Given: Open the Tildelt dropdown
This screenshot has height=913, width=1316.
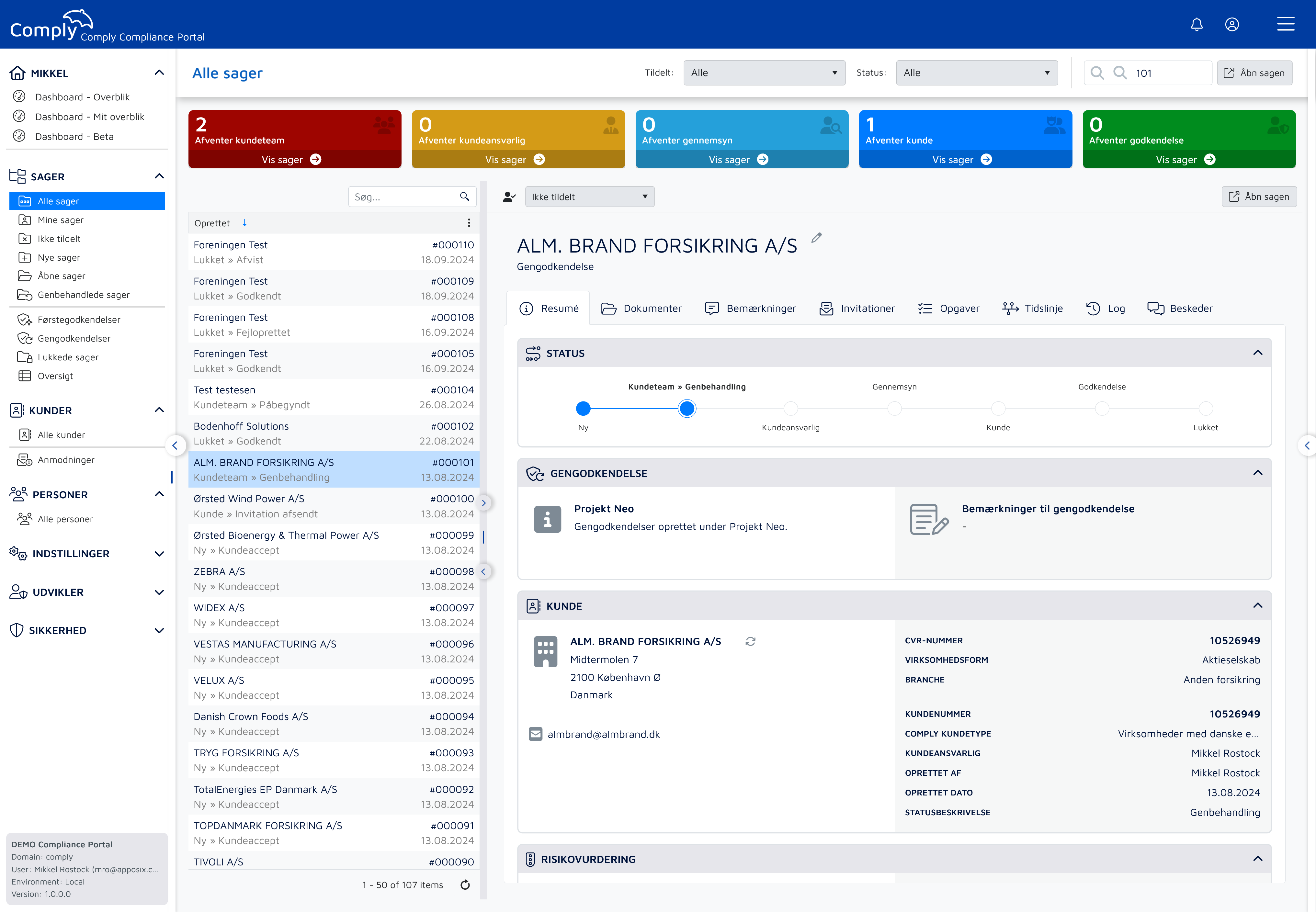Looking at the screenshot, I should pos(764,73).
